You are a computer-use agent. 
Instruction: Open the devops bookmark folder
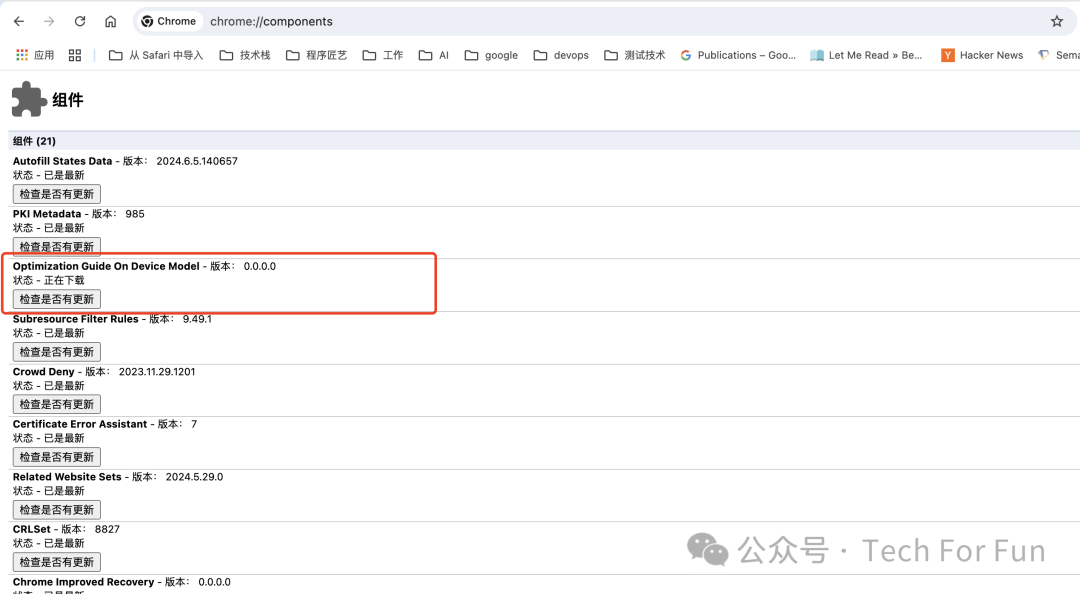pyautogui.click(x=561, y=55)
